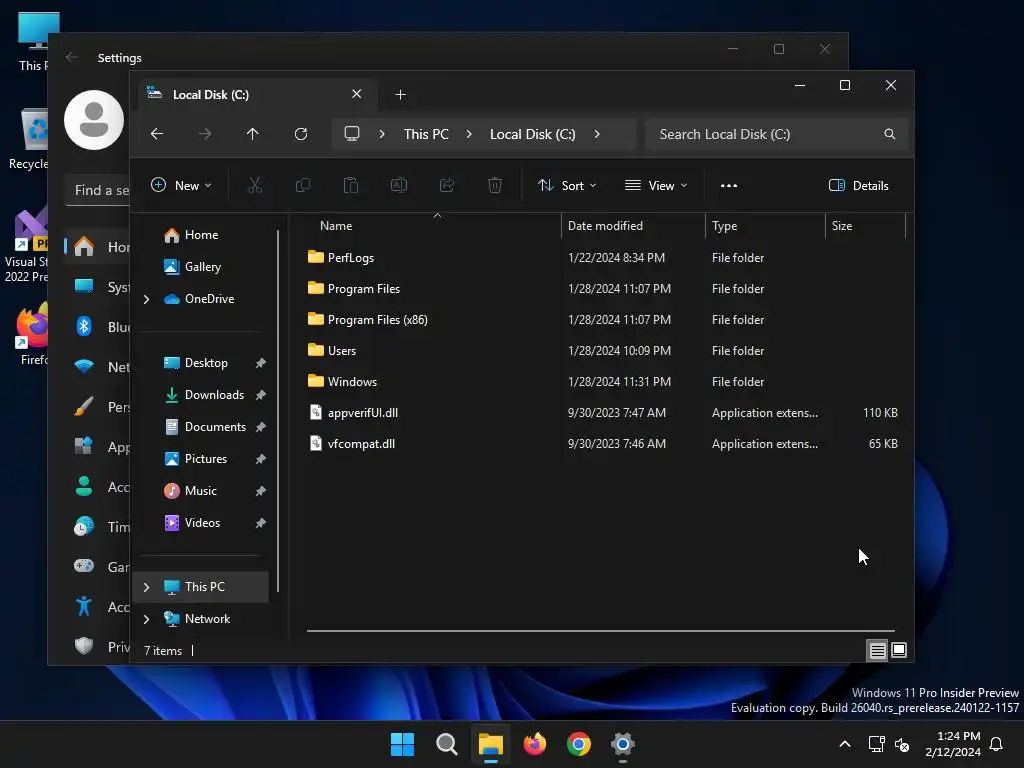Click chevron after This PC breadcrumb
Viewport: 1024px width, 768px height.
click(469, 134)
